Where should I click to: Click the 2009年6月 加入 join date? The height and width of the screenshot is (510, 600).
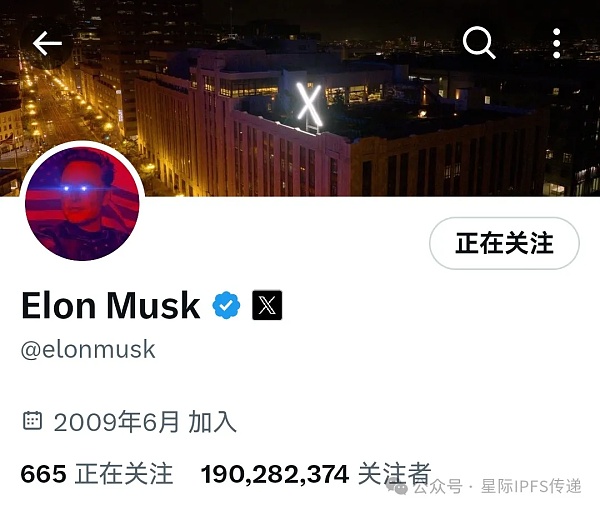click(x=145, y=422)
